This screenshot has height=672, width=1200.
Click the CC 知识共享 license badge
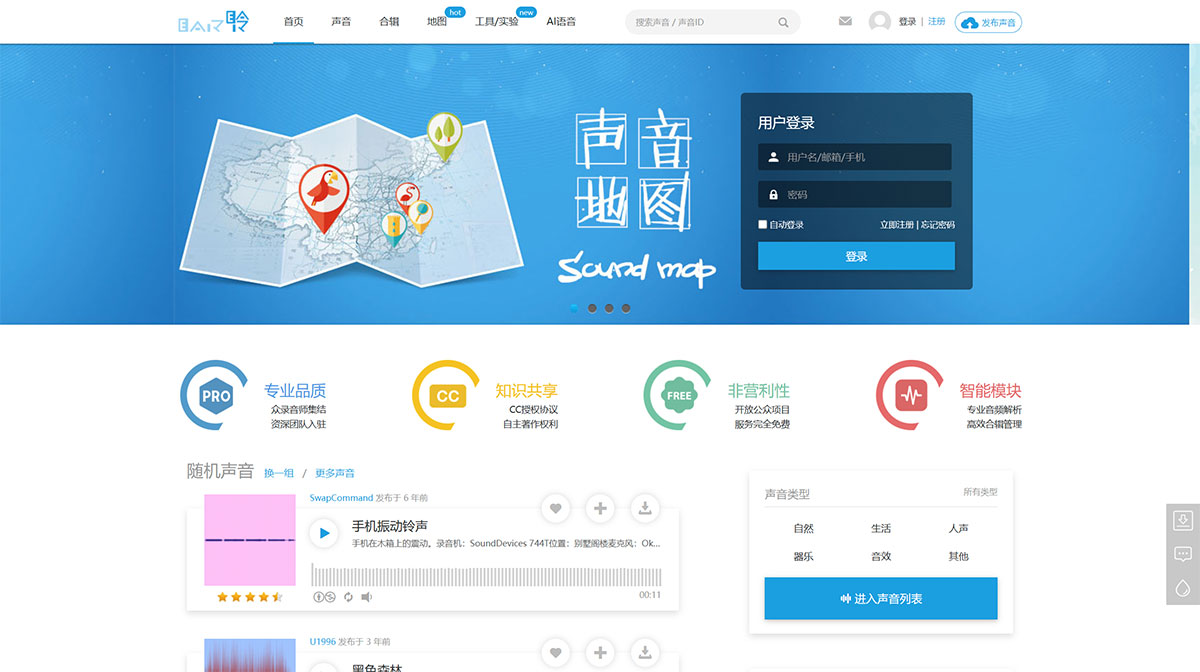tap(444, 394)
